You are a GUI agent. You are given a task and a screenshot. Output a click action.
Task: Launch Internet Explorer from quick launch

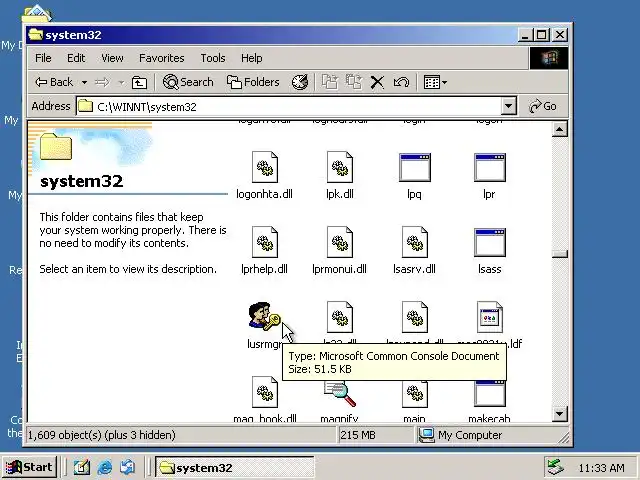tap(105, 467)
